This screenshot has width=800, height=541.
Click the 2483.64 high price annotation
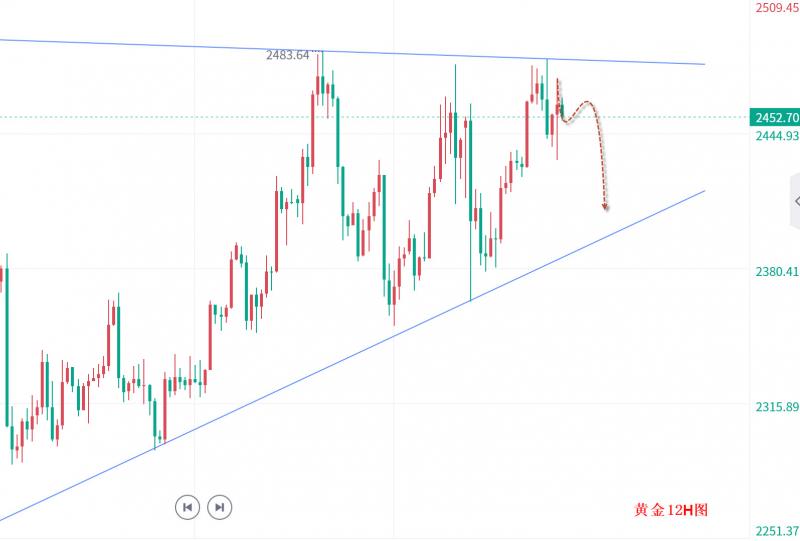(288, 55)
